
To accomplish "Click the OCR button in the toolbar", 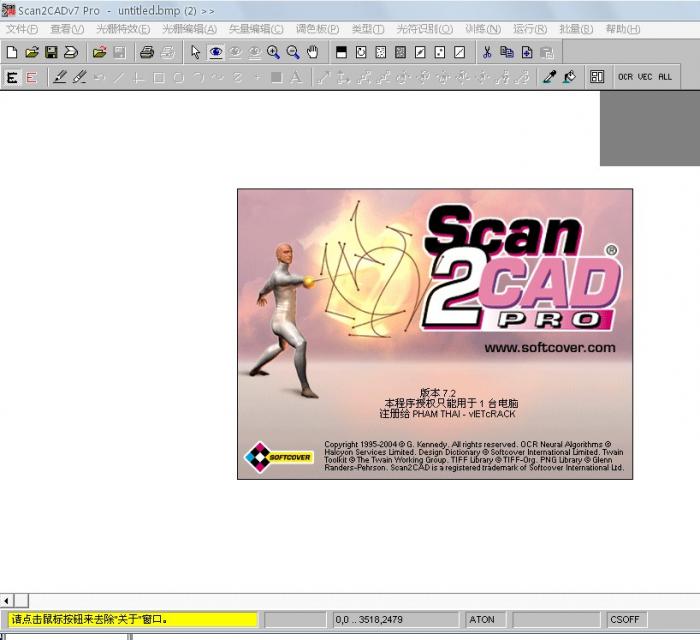I will point(625,77).
